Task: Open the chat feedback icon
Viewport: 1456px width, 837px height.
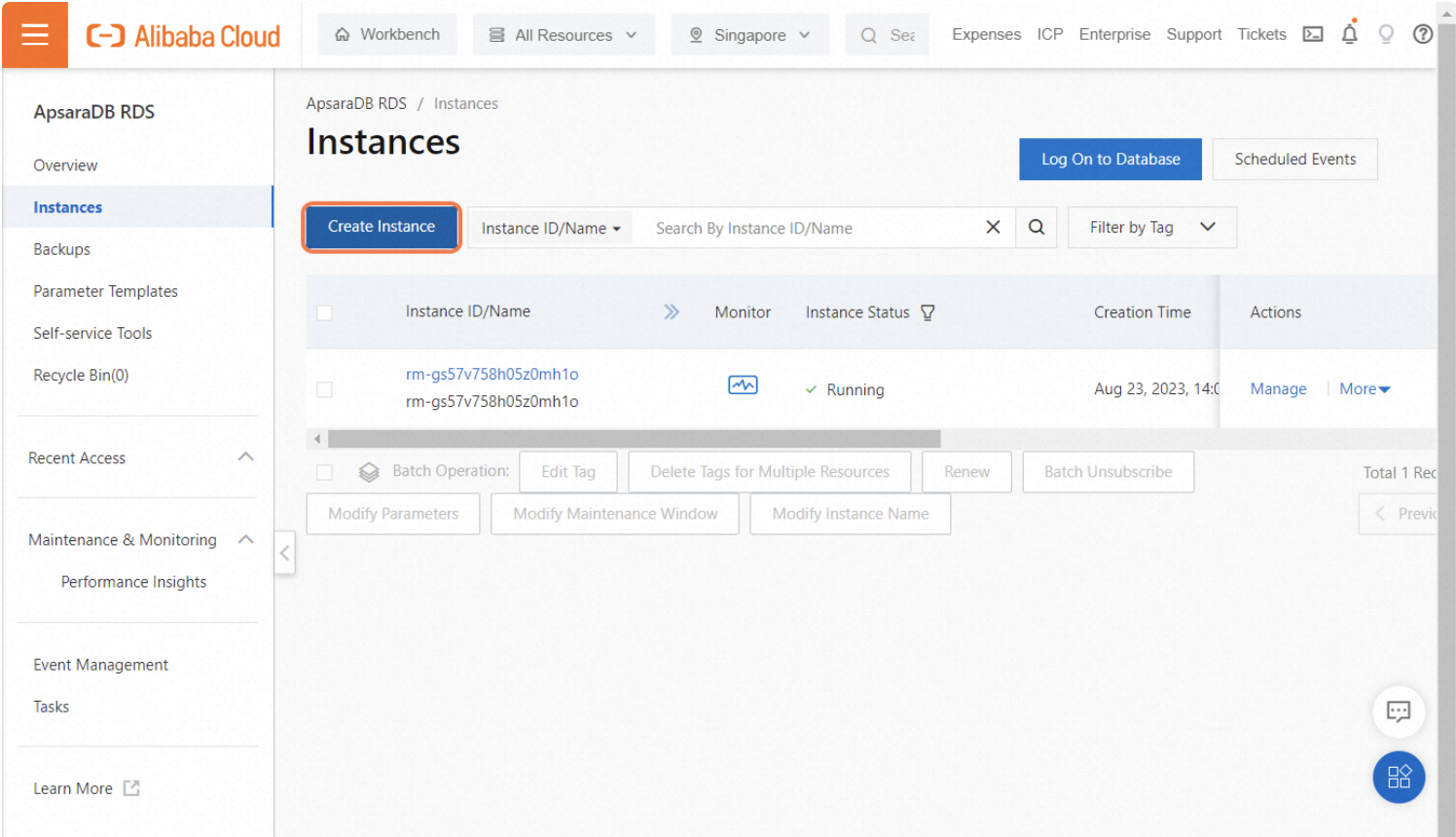Action: (1399, 711)
